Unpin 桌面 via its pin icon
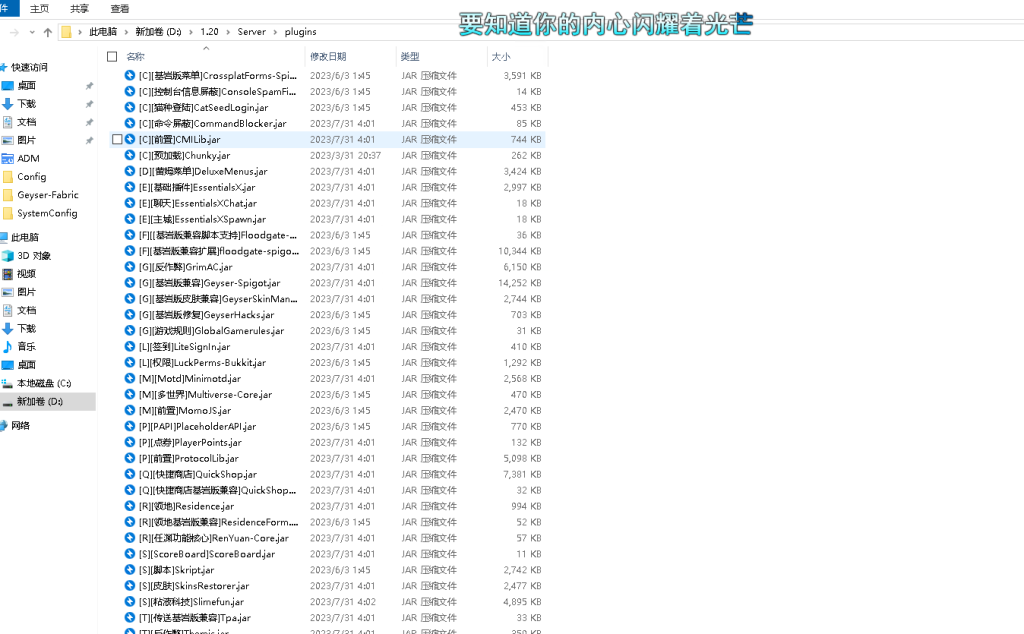 point(89,86)
